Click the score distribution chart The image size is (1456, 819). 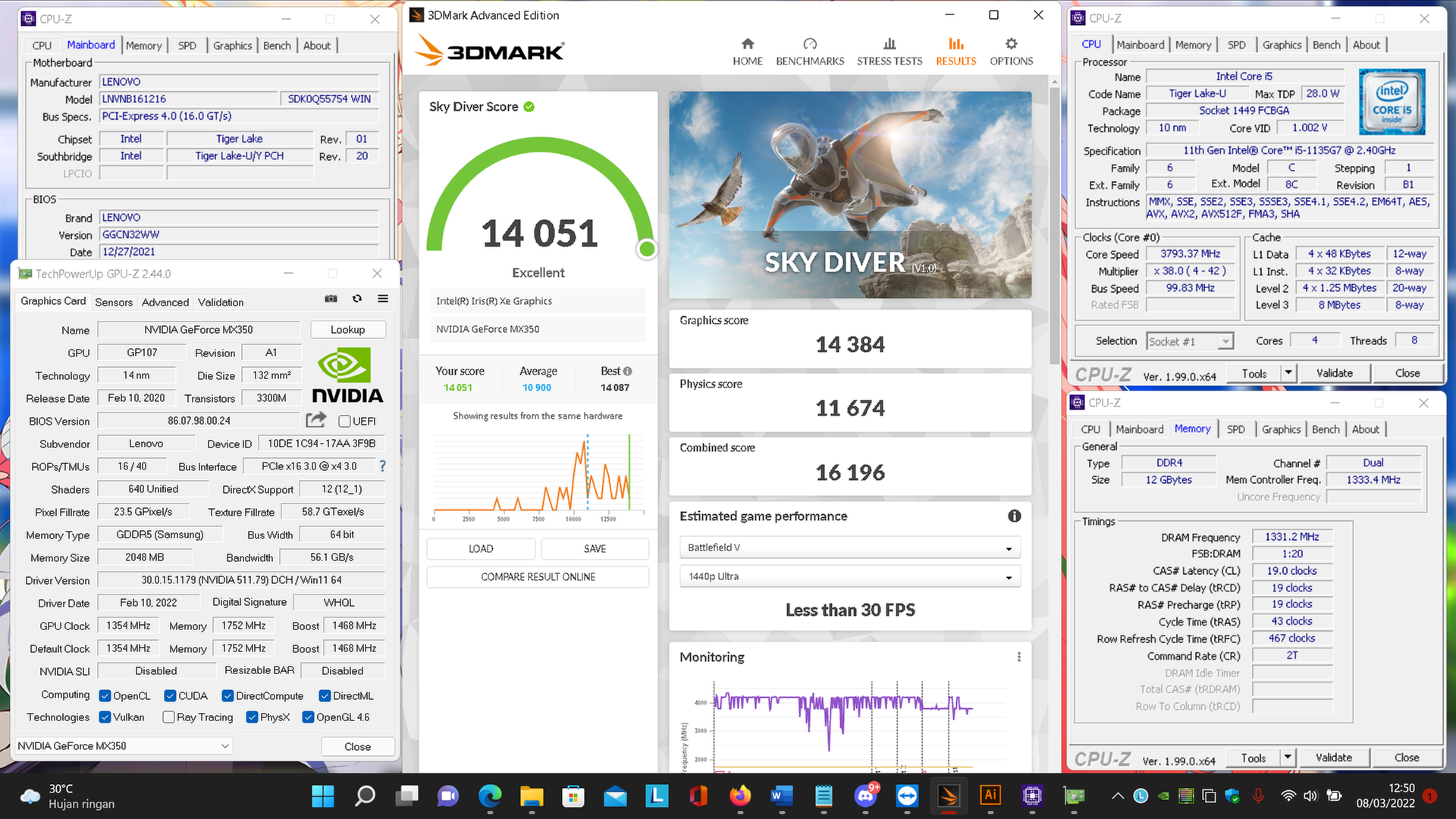click(538, 476)
